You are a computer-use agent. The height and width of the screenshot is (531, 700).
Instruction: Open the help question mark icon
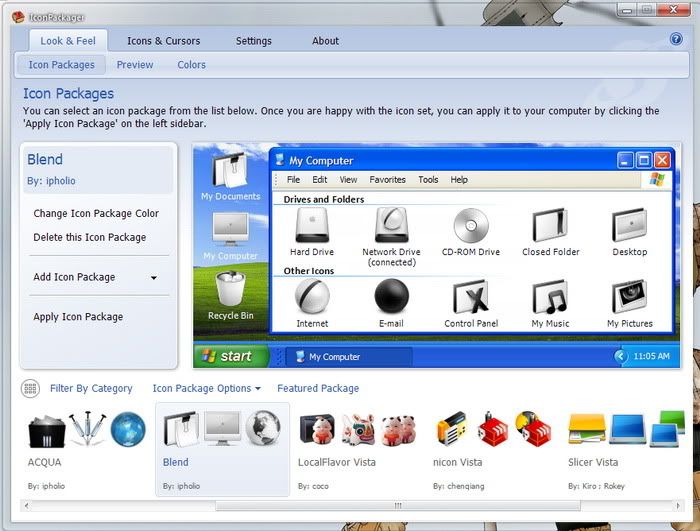click(x=676, y=39)
